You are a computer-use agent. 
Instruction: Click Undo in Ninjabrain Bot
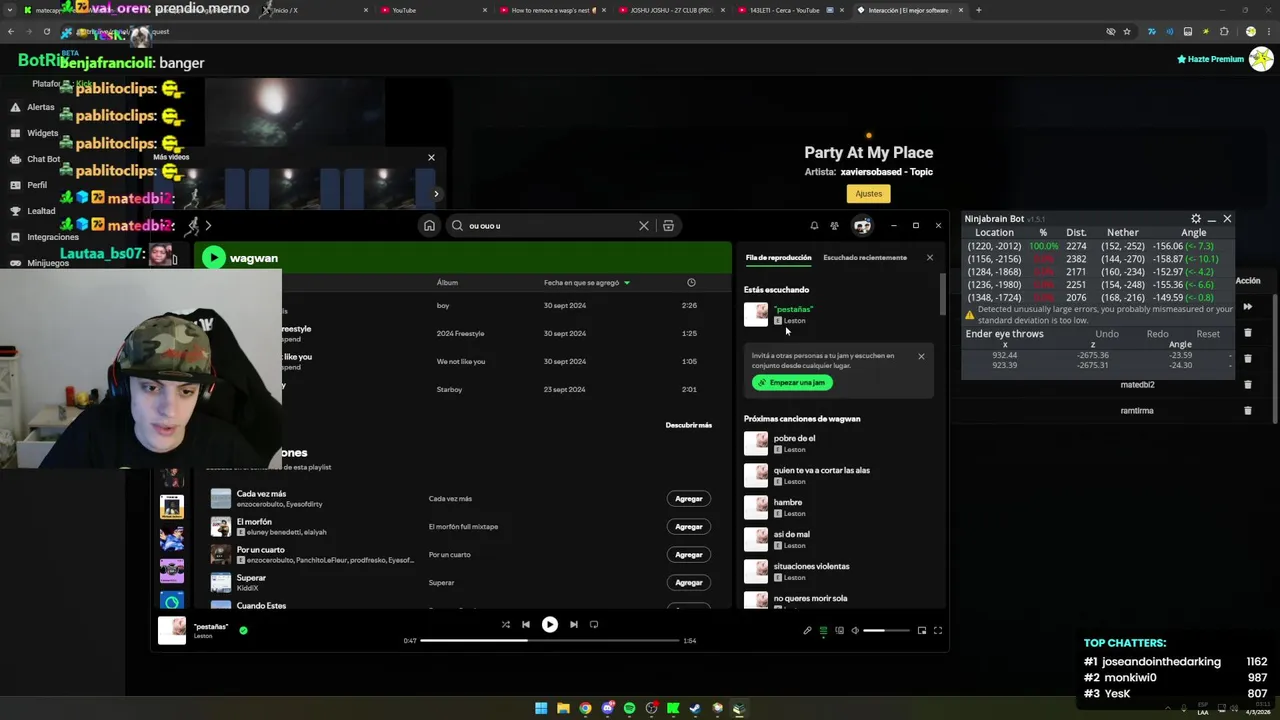pos(1107,334)
